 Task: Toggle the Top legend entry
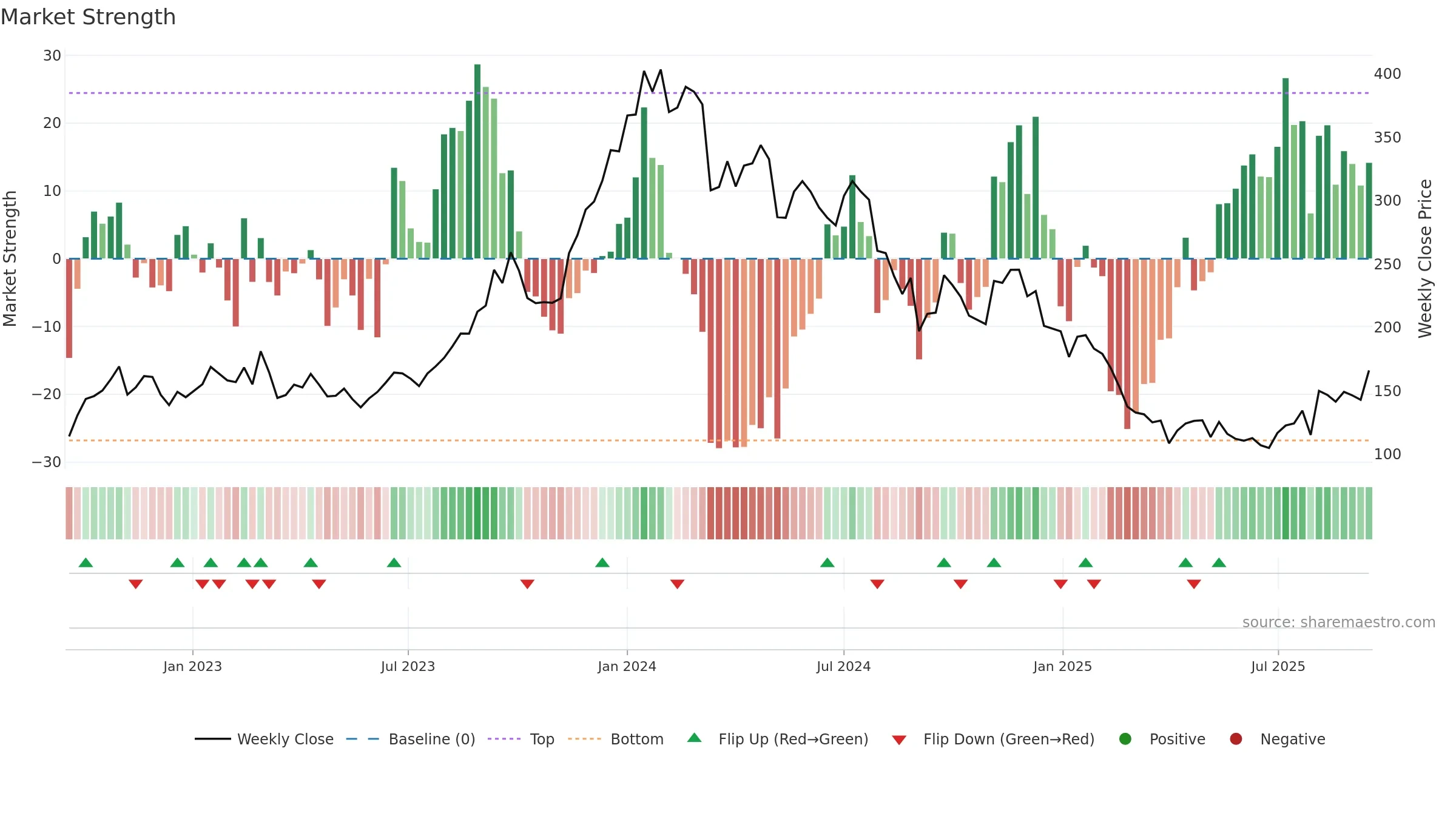pyautogui.click(x=521, y=739)
